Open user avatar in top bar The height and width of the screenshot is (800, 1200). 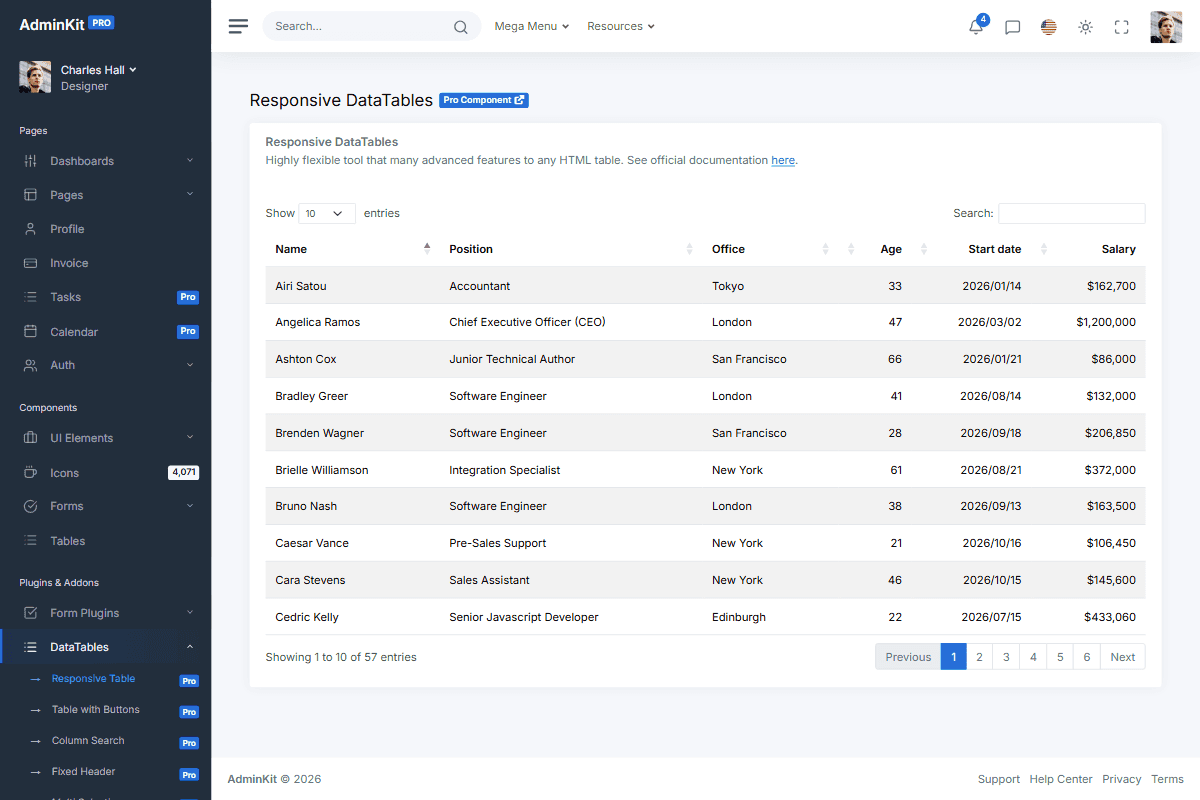[x=1166, y=27]
